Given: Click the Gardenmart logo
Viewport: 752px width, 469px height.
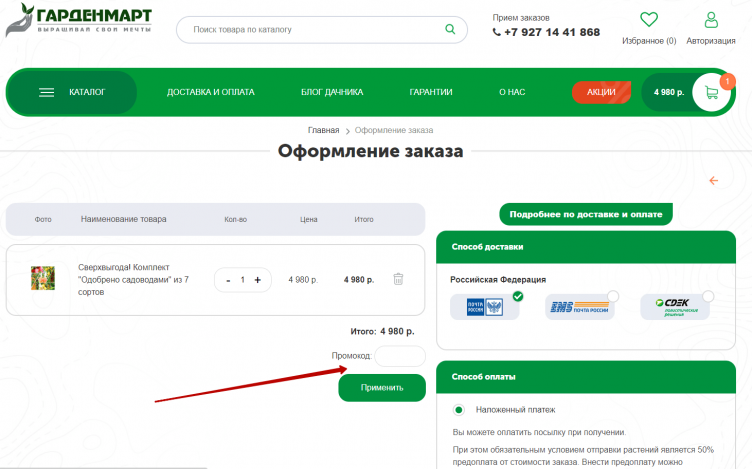Looking at the screenshot, I should [79, 20].
